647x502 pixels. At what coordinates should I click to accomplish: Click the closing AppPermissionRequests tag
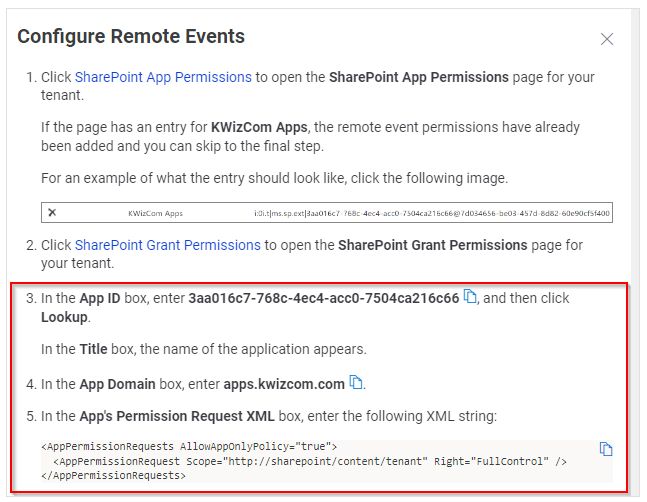113,476
